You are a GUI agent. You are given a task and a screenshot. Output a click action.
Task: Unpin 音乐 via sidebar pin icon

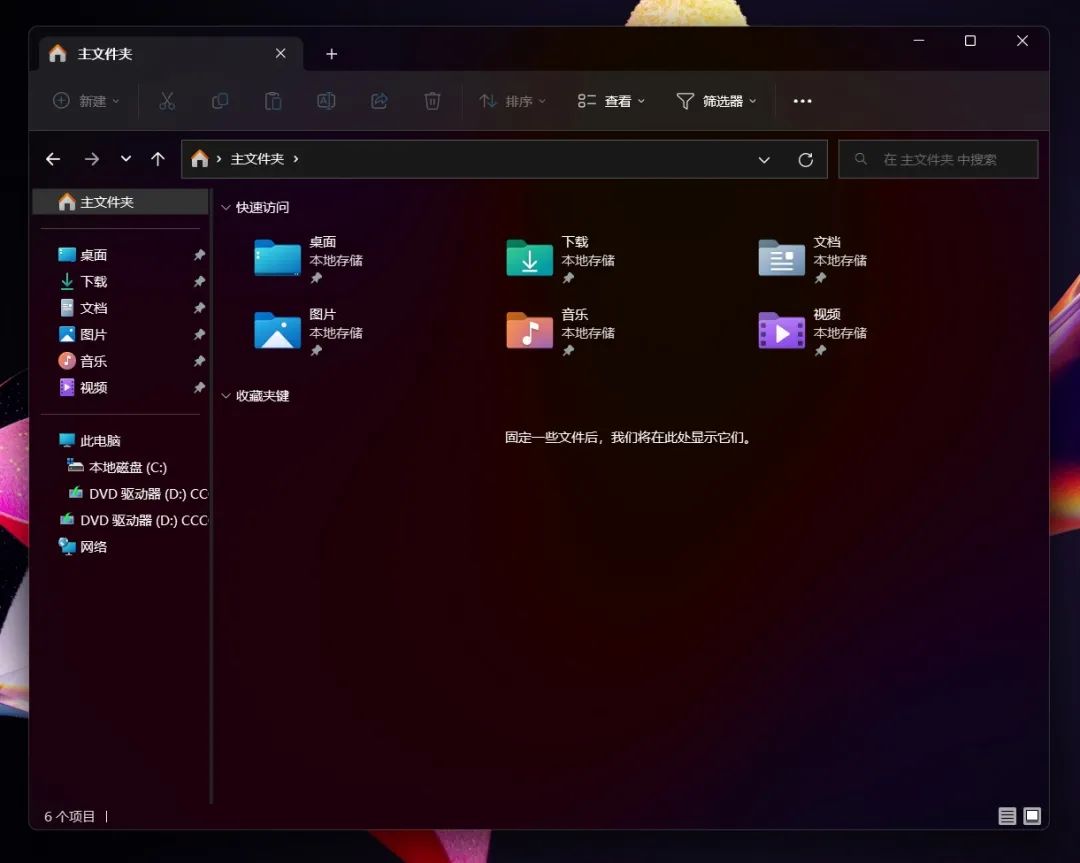(x=199, y=361)
